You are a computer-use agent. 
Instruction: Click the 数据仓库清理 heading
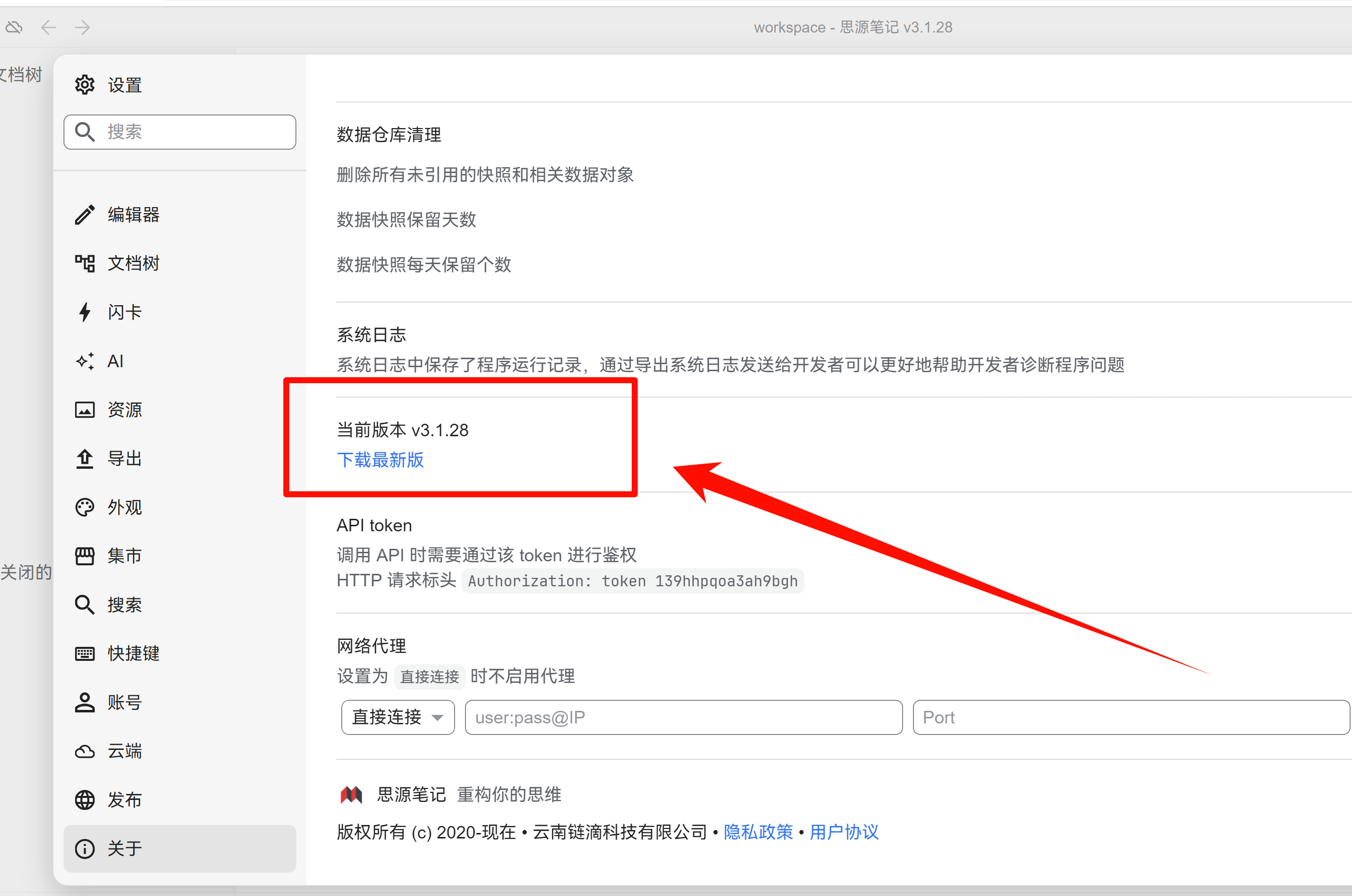389,135
